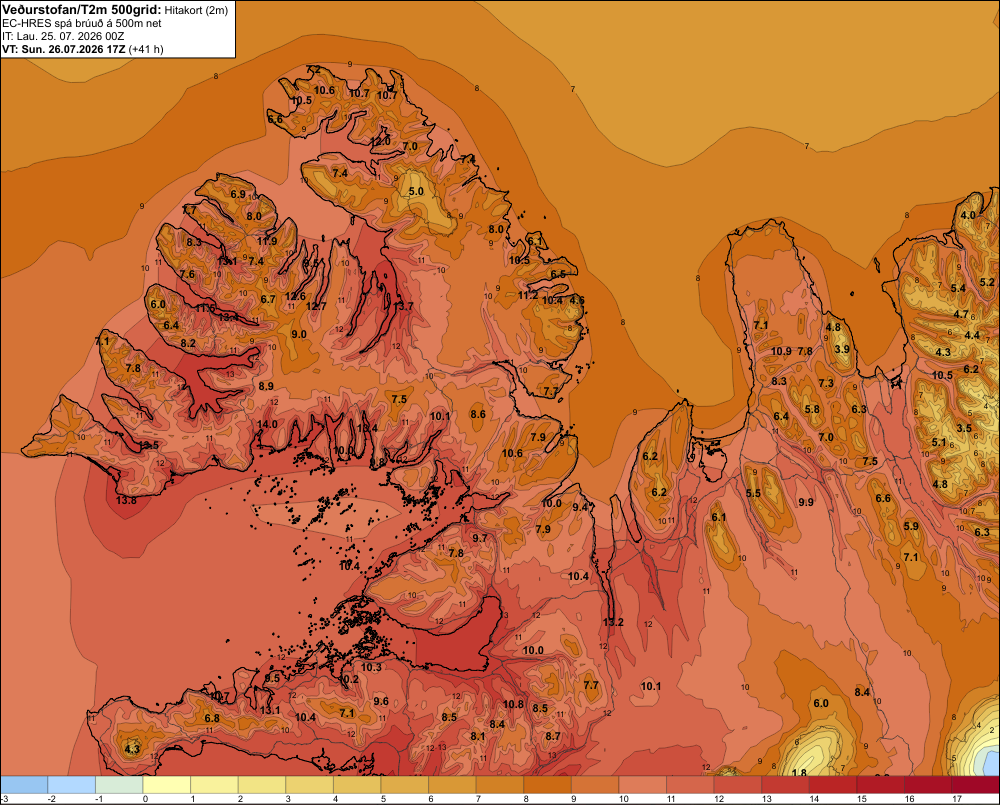Viewport: 1000px width, 805px height.
Task: Click the EC-HRES model description text
Action: 82,23
